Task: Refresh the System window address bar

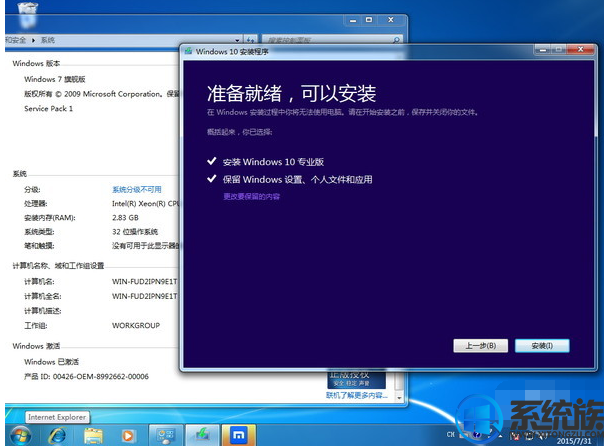Action: pos(250,40)
